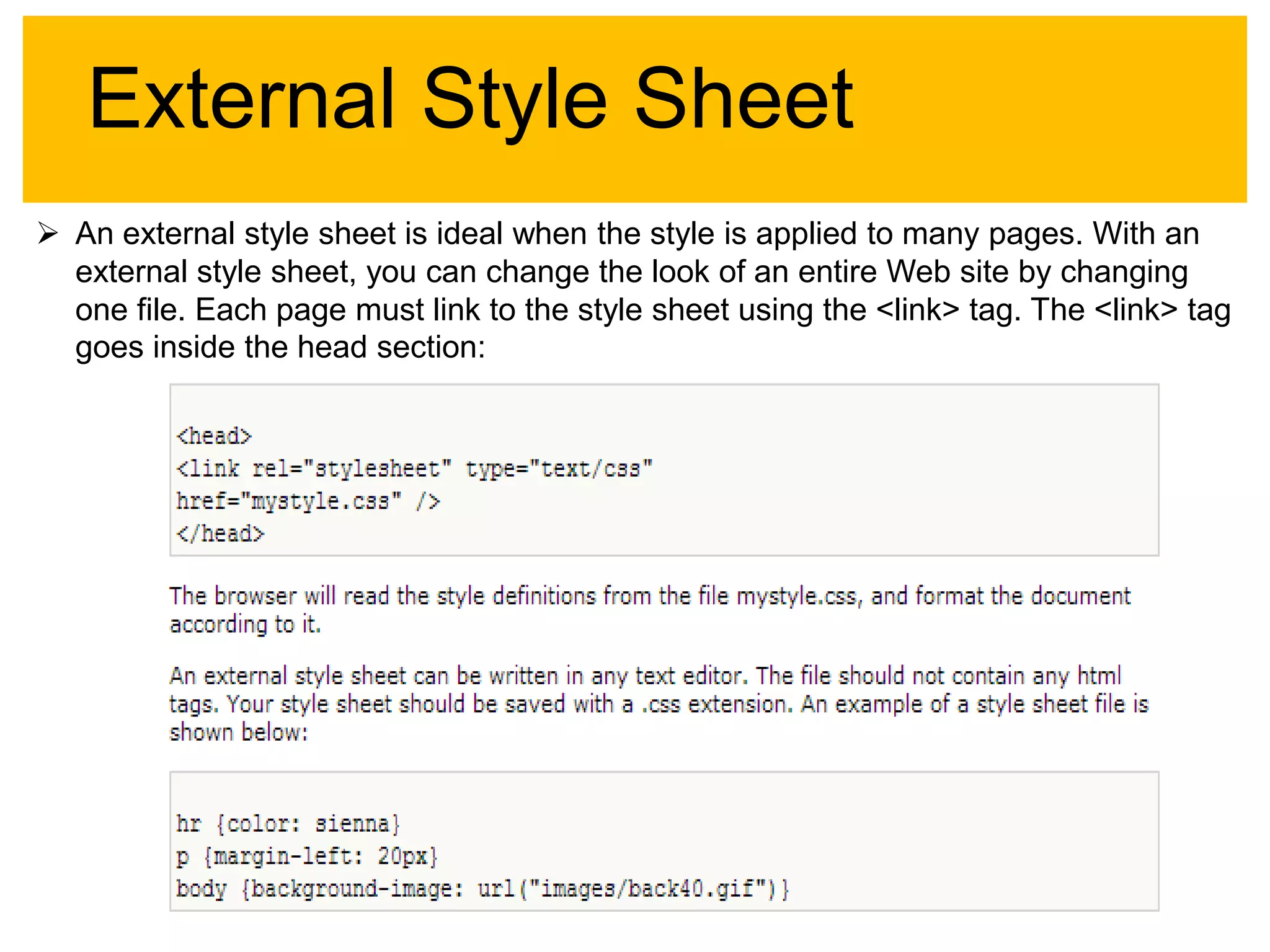Click the line 'one file. Each page must link'
The width and height of the screenshot is (1270, 952).
click(653, 310)
